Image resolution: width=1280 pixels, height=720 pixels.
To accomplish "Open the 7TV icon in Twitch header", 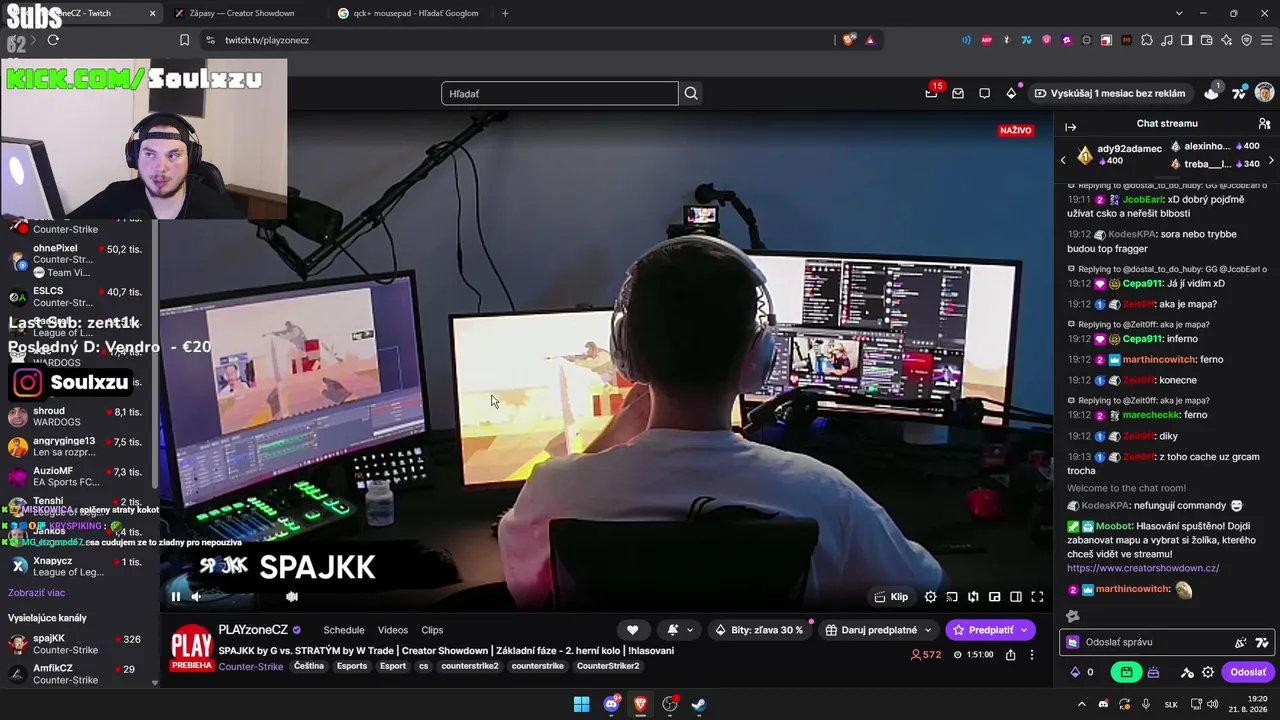I will pos(1239,93).
